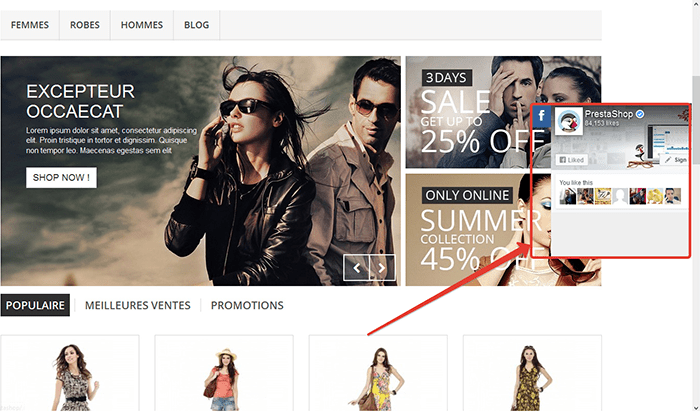
Task: Switch to MEILLEURES VENTES tab
Action: (x=138, y=305)
